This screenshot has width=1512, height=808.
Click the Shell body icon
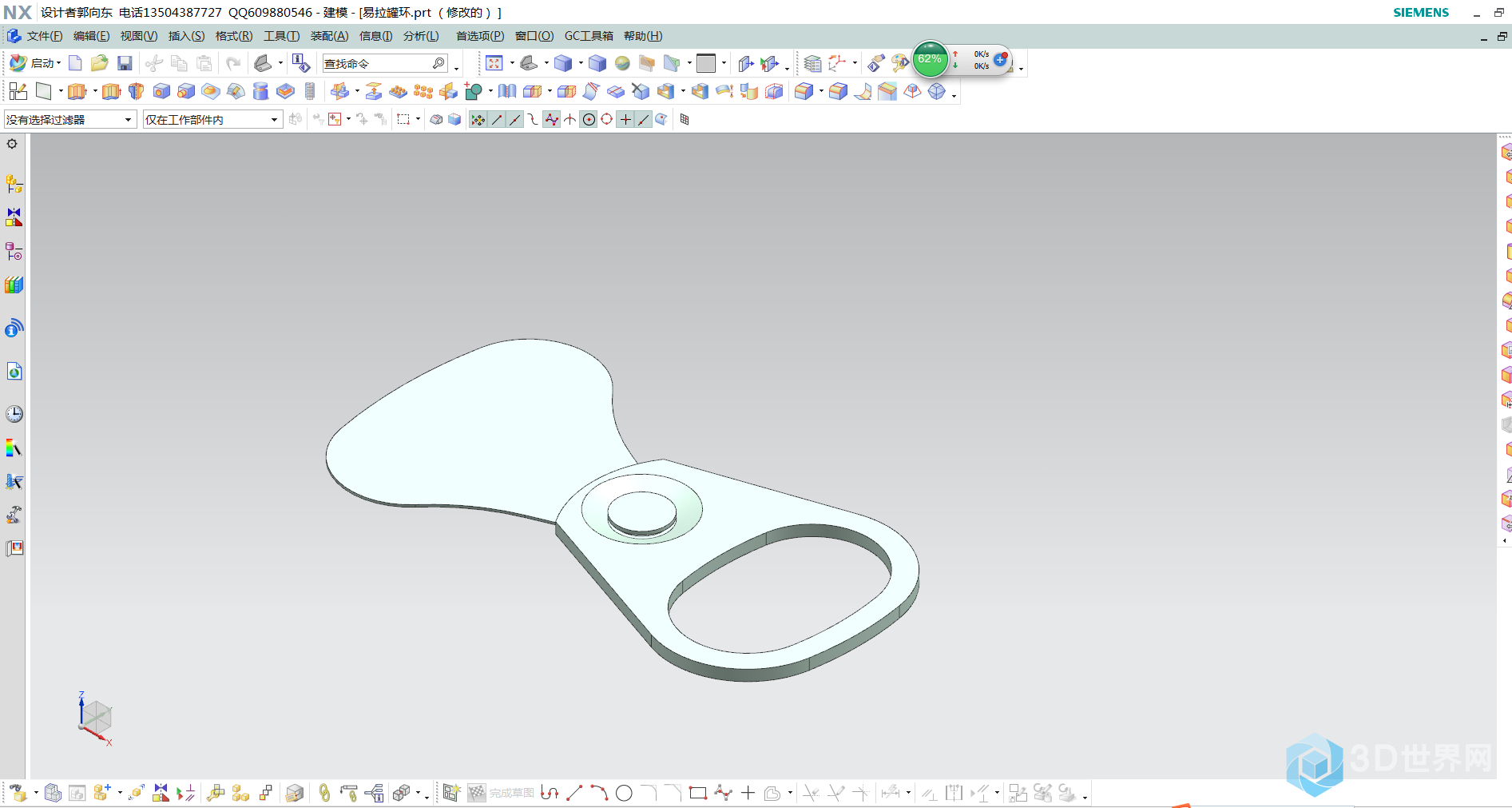tap(665, 91)
